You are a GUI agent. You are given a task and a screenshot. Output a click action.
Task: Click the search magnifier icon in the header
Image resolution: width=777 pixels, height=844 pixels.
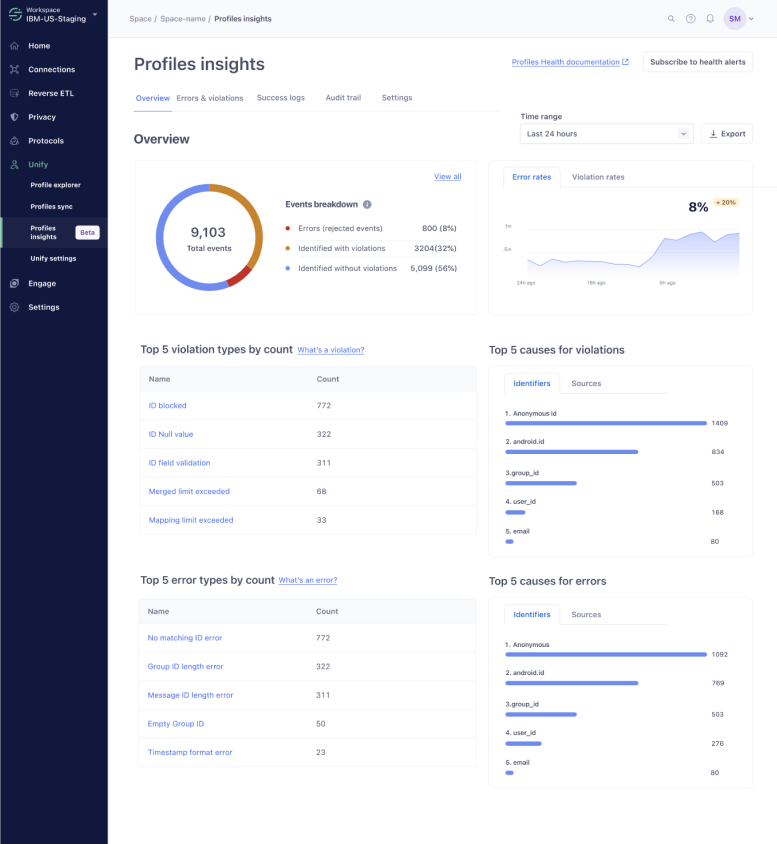pos(671,19)
